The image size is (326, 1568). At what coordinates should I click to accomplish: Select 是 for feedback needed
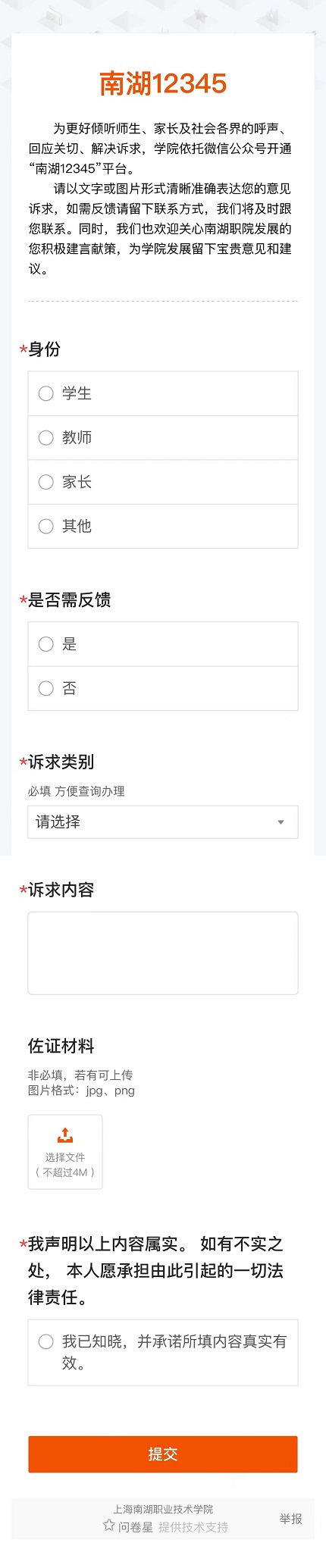pyautogui.click(x=162, y=644)
